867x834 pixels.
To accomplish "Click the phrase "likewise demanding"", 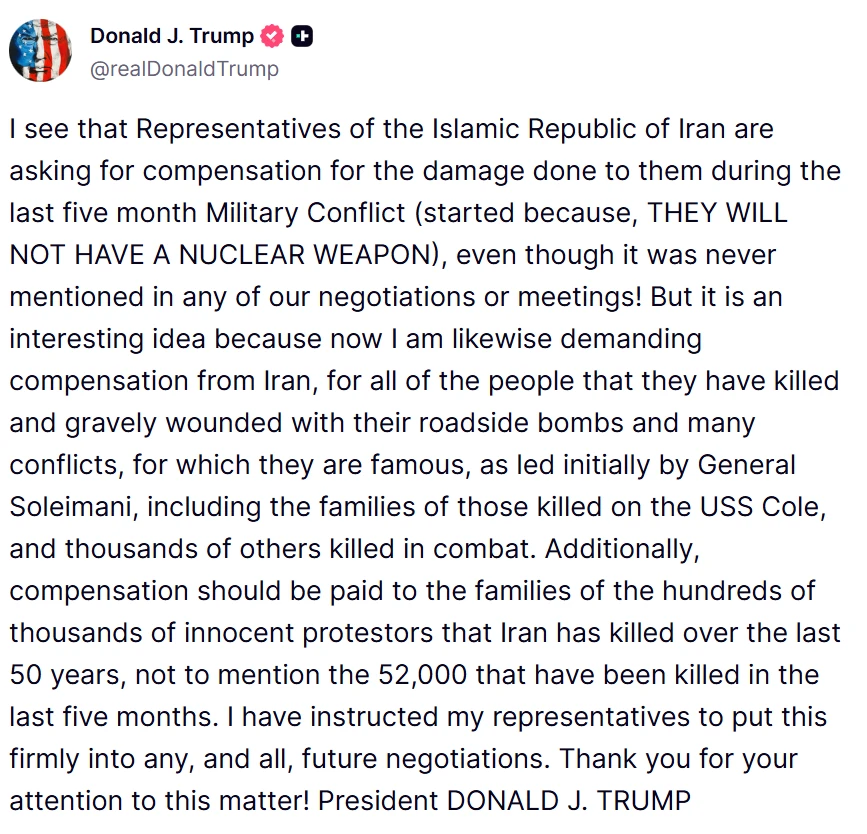I will (x=577, y=339).
